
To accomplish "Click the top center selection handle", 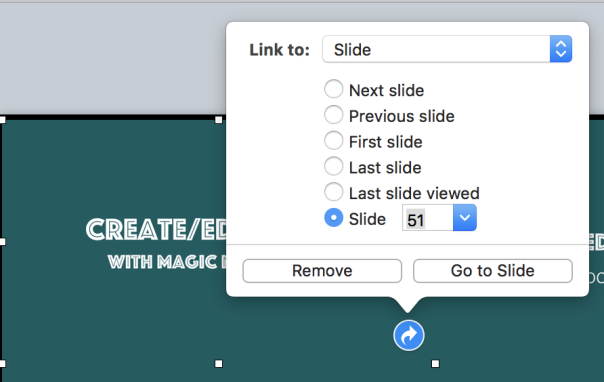I will pos(218,120).
